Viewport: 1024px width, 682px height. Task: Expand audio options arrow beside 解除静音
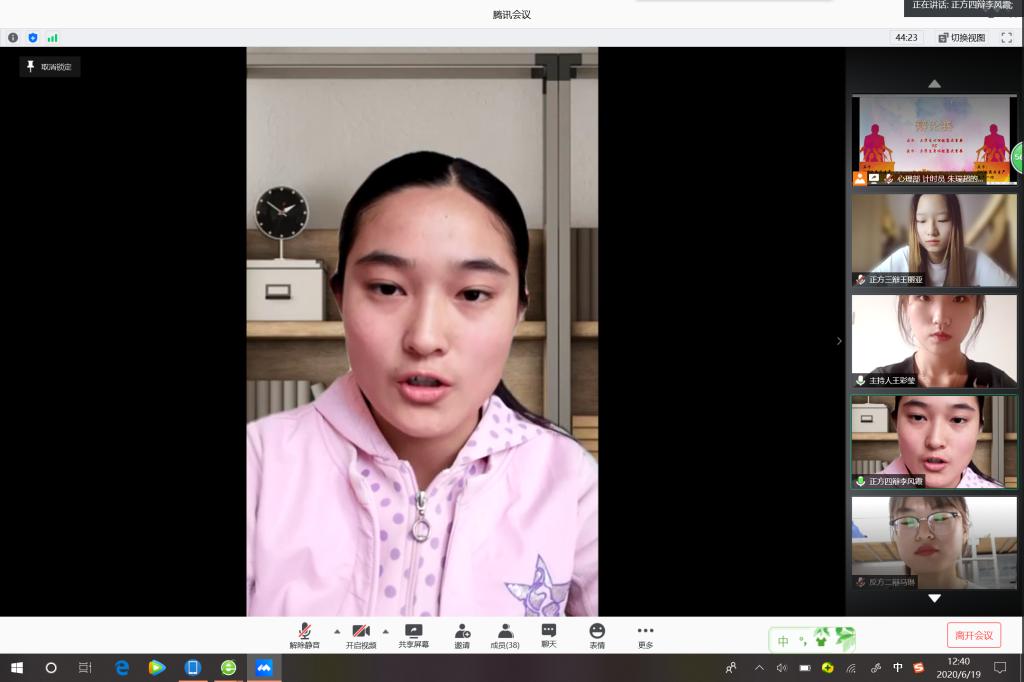point(336,631)
